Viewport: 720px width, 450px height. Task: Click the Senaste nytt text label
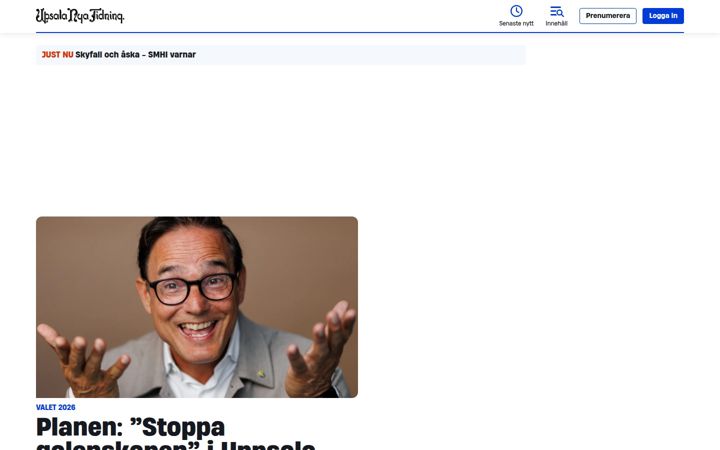[516, 23]
